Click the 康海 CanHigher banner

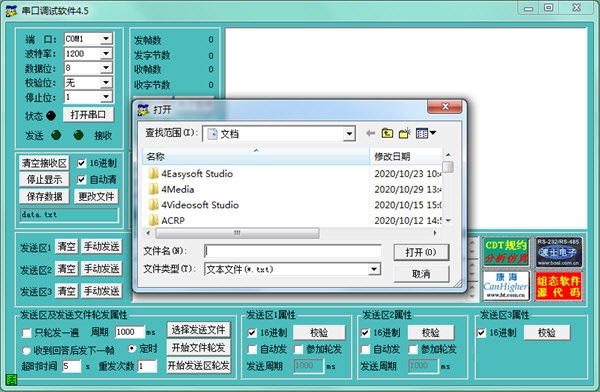point(506,286)
